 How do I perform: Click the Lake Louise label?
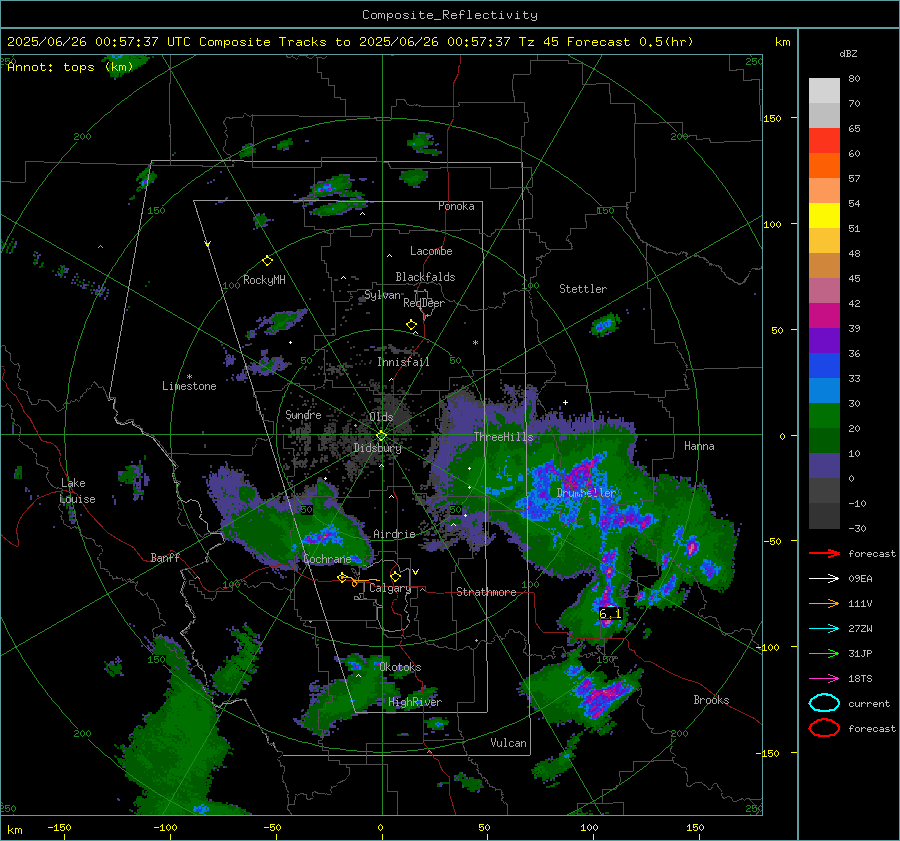(x=77, y=491)
